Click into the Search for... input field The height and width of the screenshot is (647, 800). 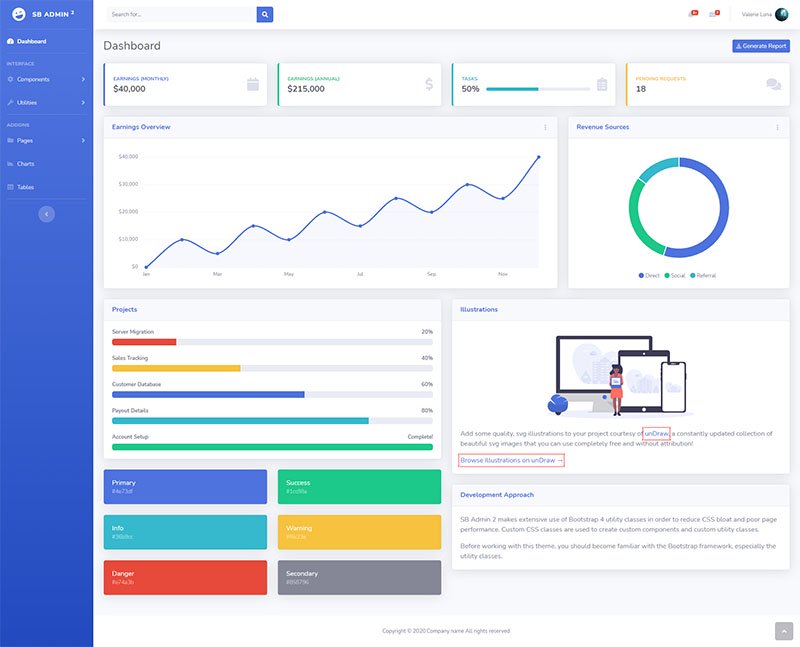180,15
